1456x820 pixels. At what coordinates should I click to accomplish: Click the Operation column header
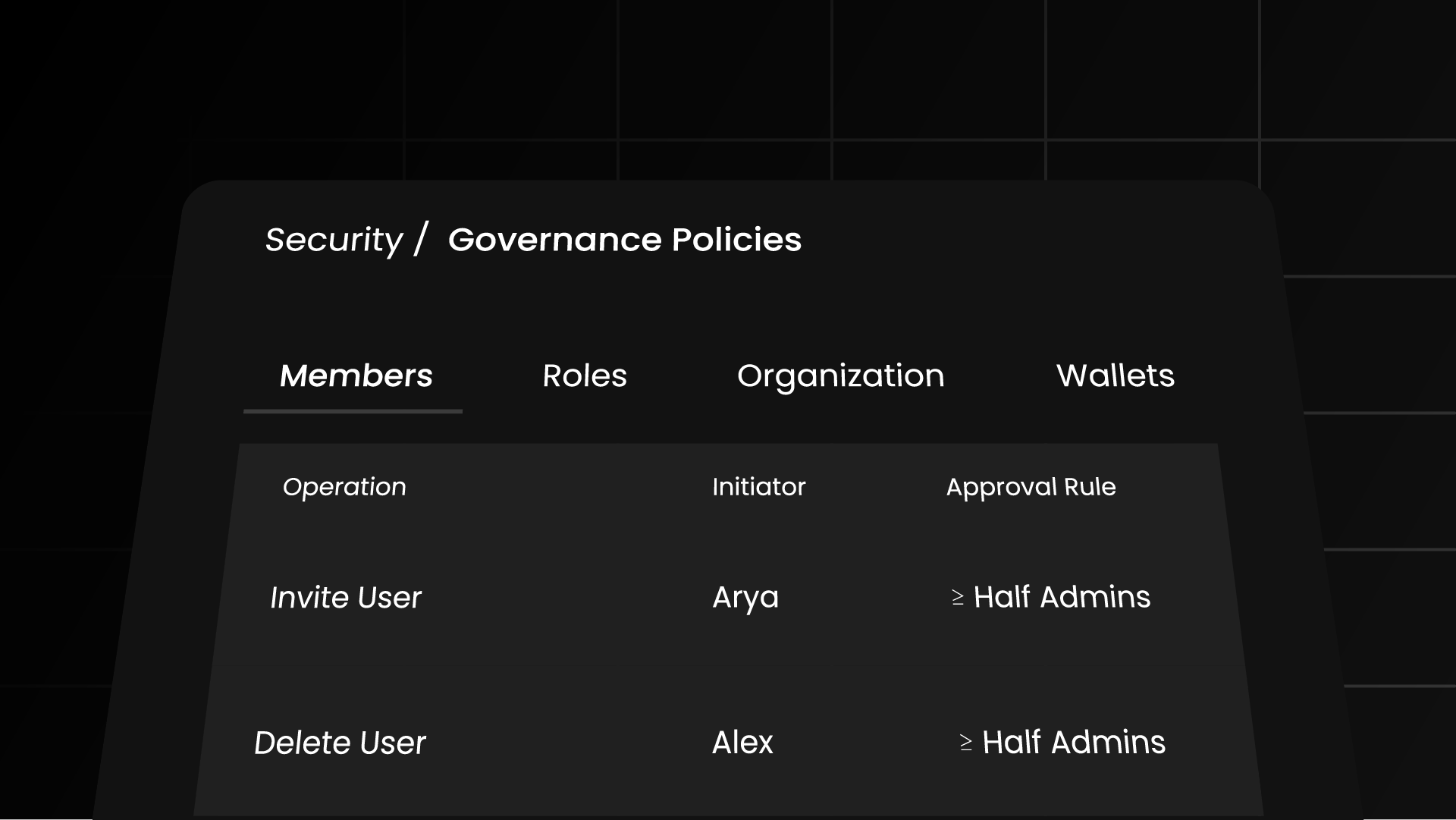(x=344, y=487)
